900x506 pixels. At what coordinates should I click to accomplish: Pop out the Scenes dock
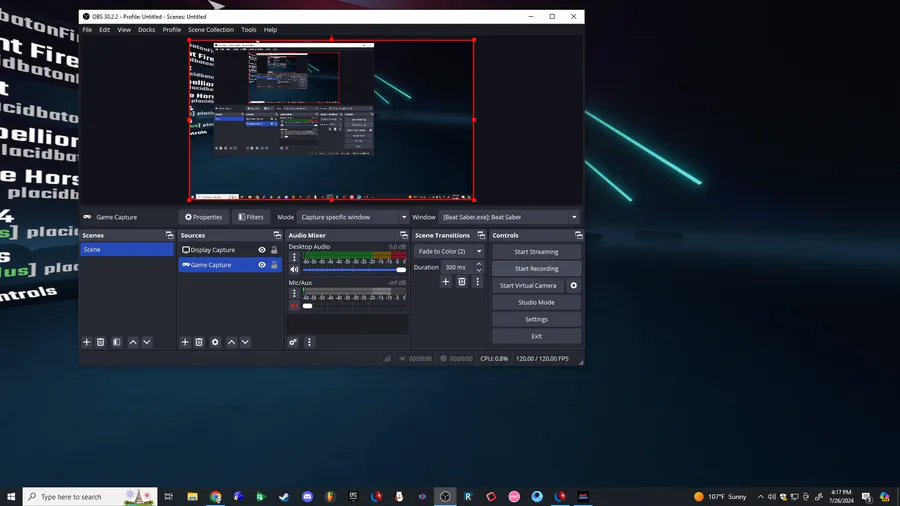tap(169, 235)
